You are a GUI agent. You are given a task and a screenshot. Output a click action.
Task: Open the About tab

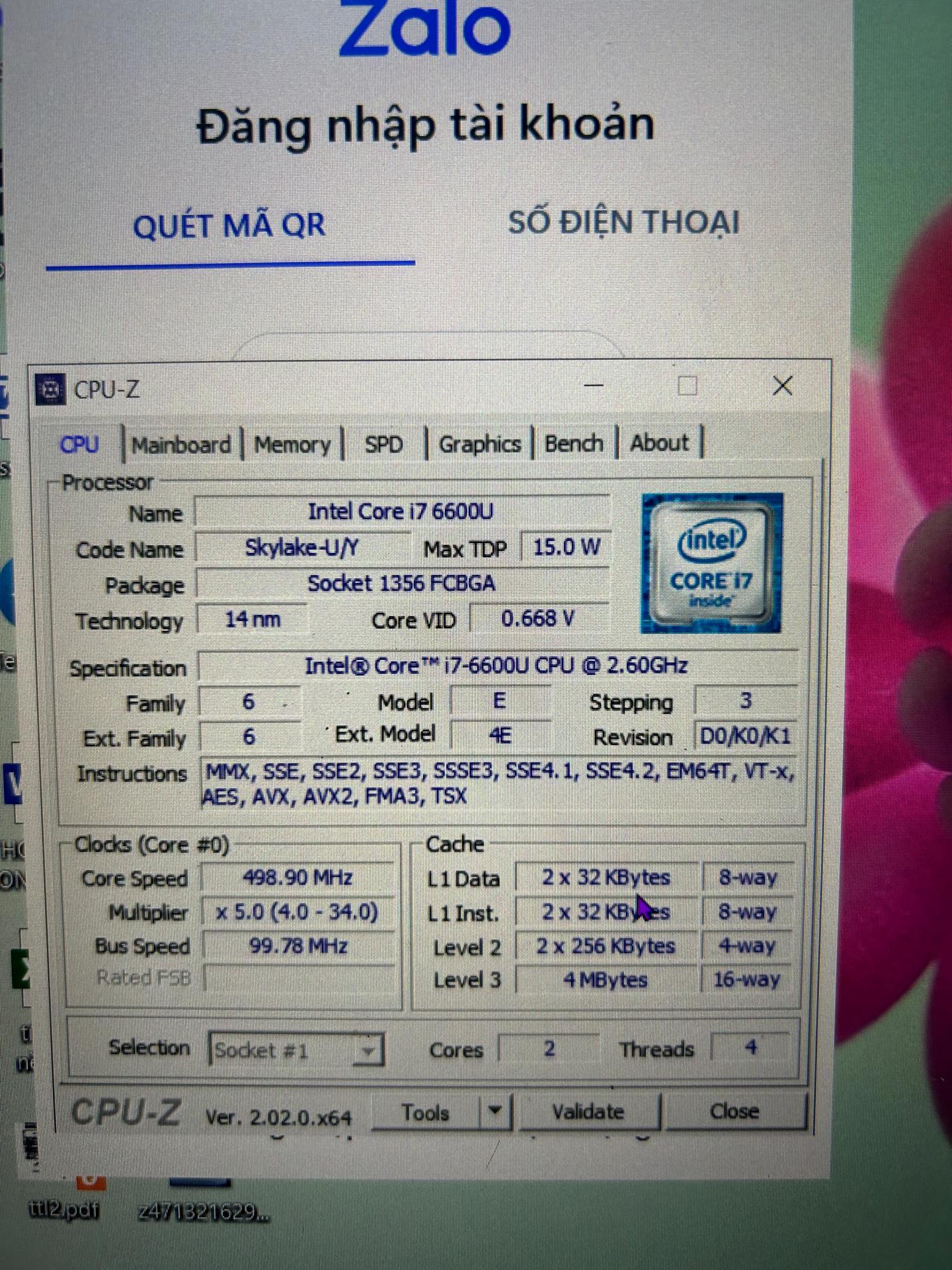(x=659, y=442)
